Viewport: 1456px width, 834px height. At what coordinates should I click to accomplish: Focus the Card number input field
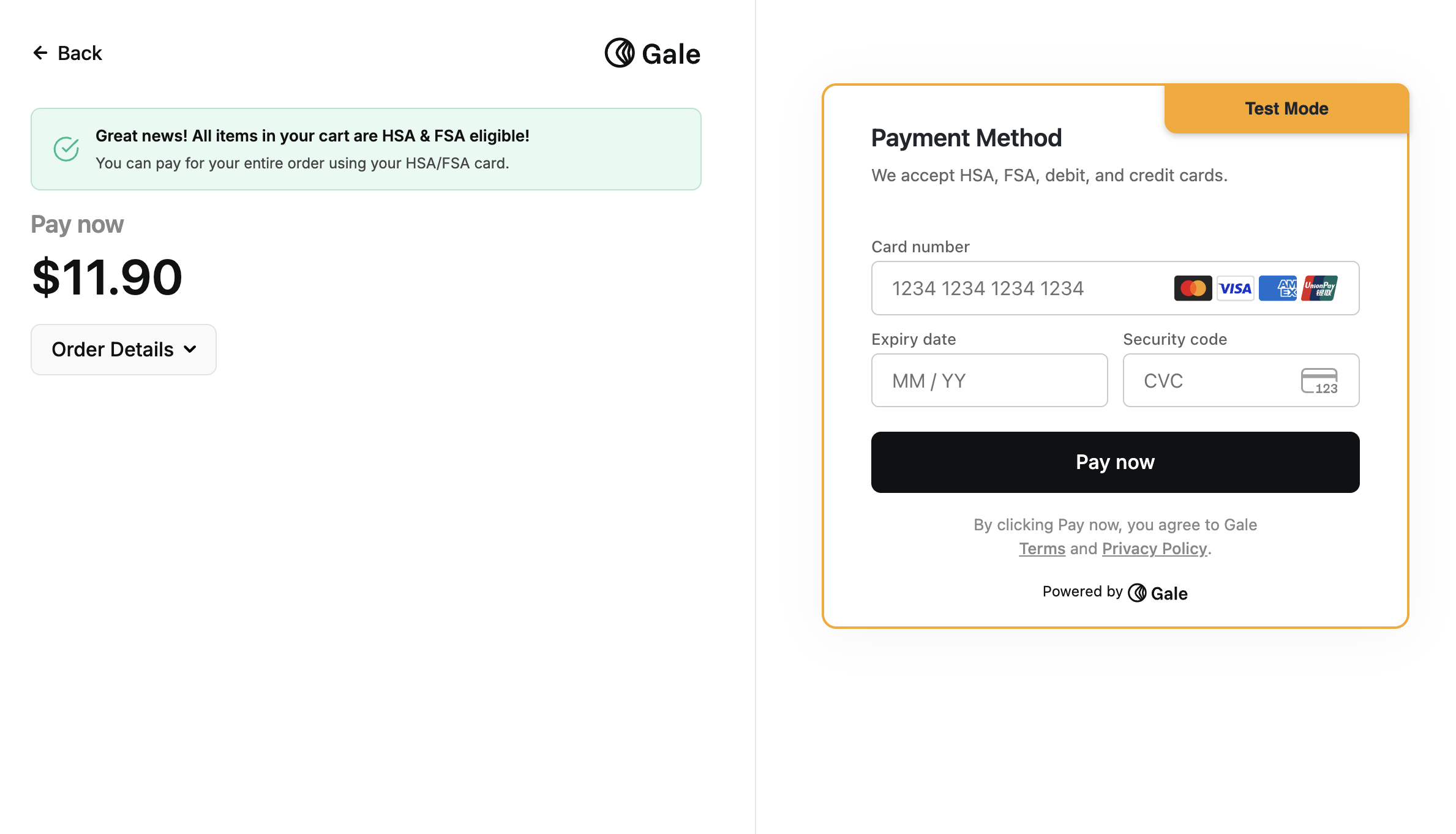click(1115, 288)
